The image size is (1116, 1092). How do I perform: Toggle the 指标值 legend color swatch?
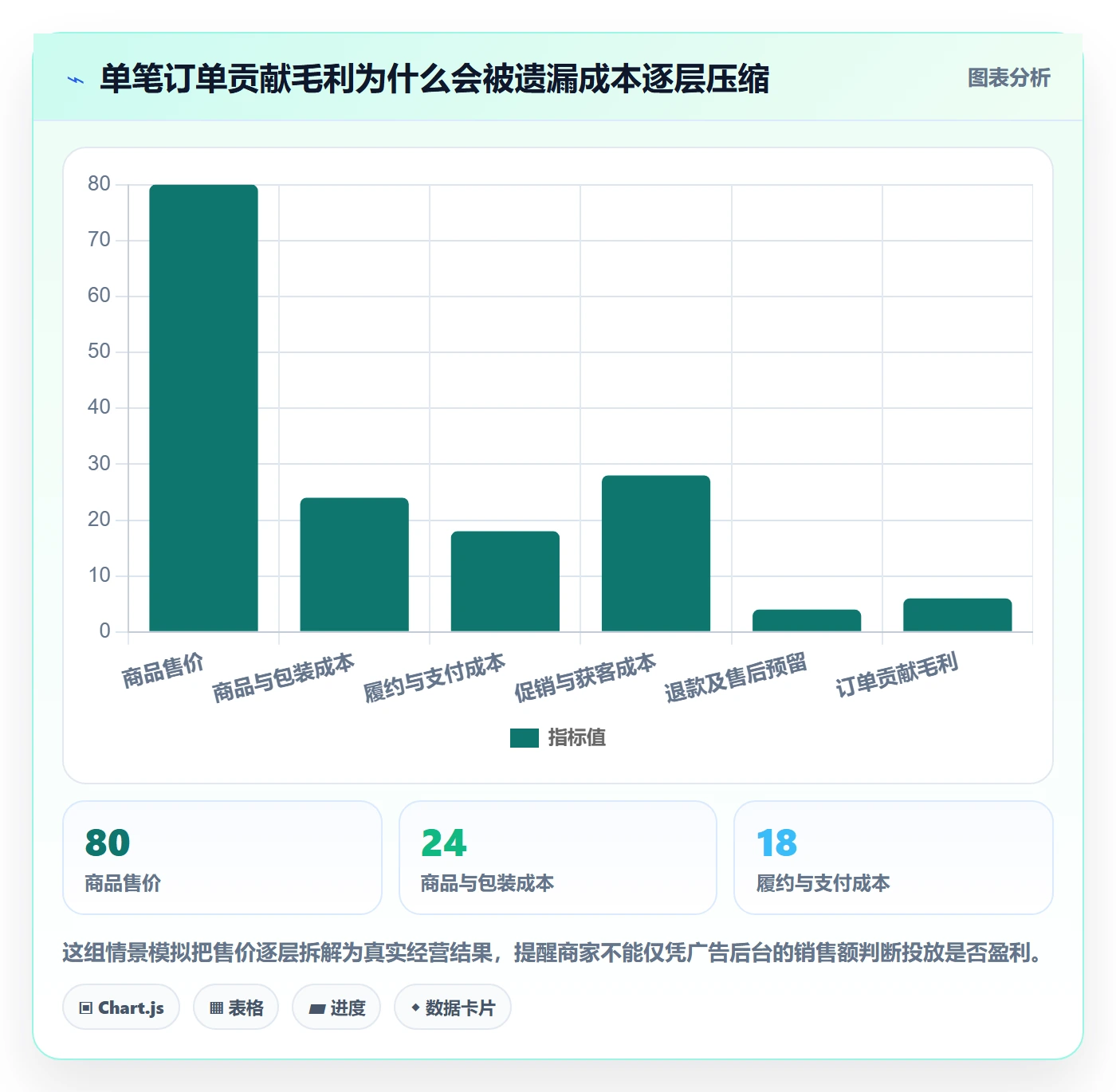point(525,738)
